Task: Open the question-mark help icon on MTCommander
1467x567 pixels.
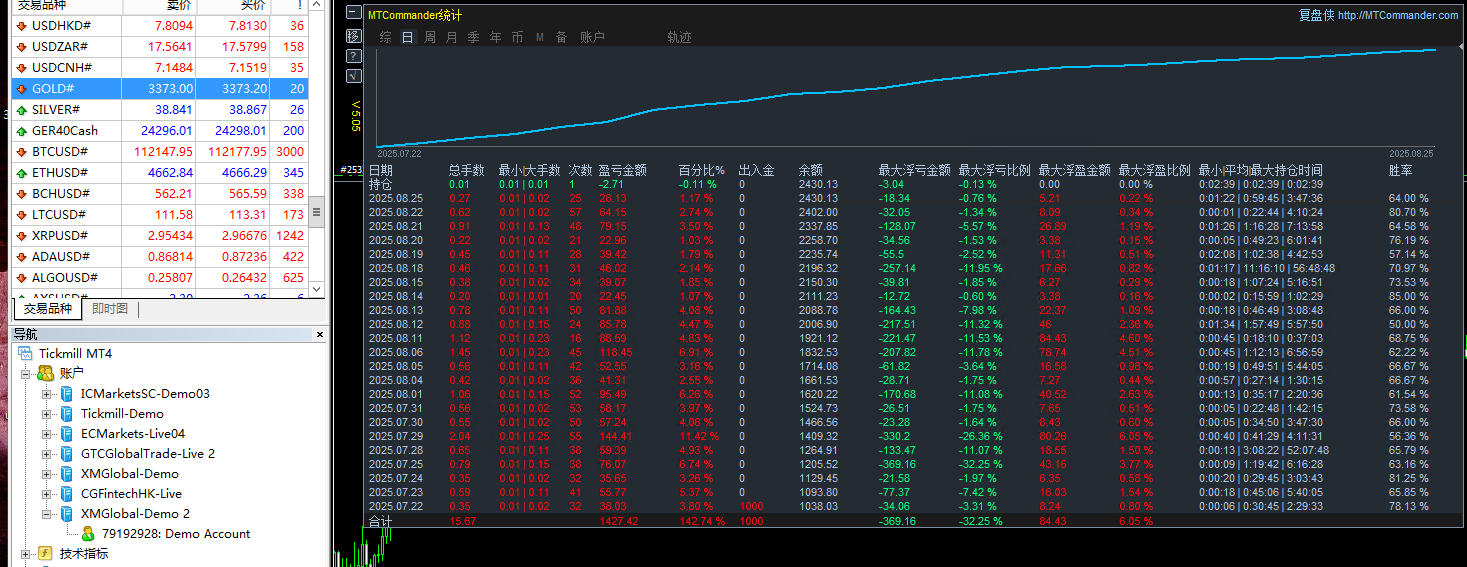Action: coord(353,55)
